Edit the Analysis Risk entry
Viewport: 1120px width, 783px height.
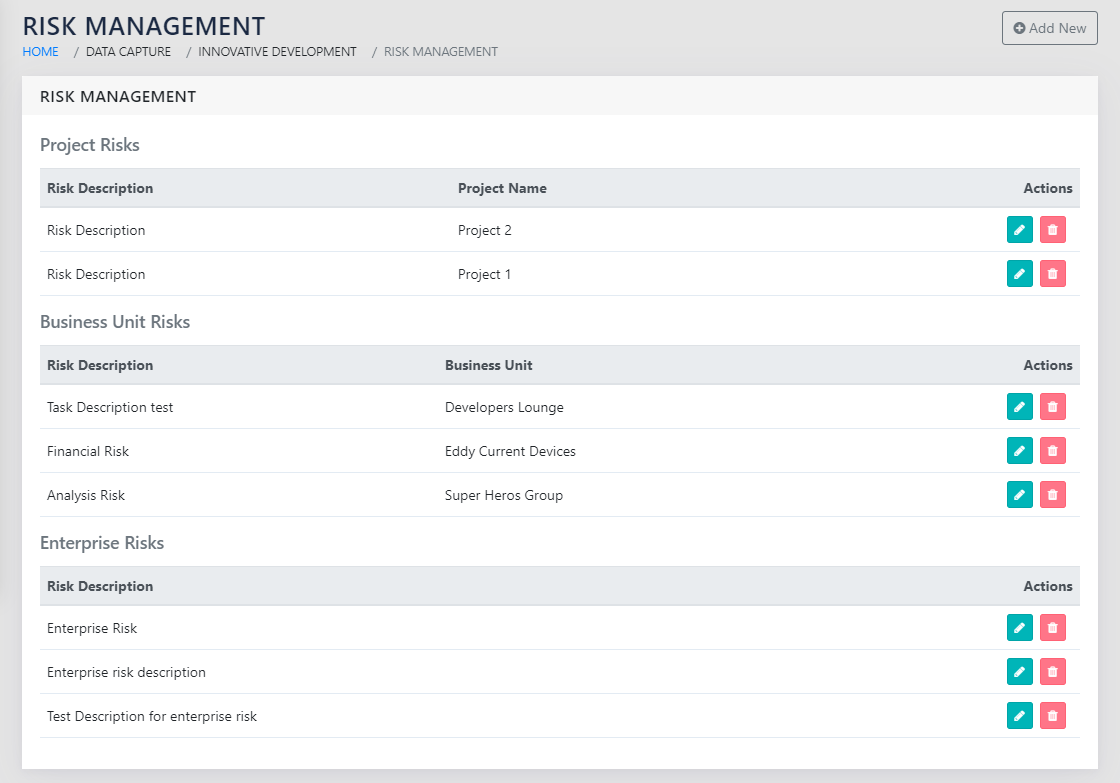pos(1019,495)
